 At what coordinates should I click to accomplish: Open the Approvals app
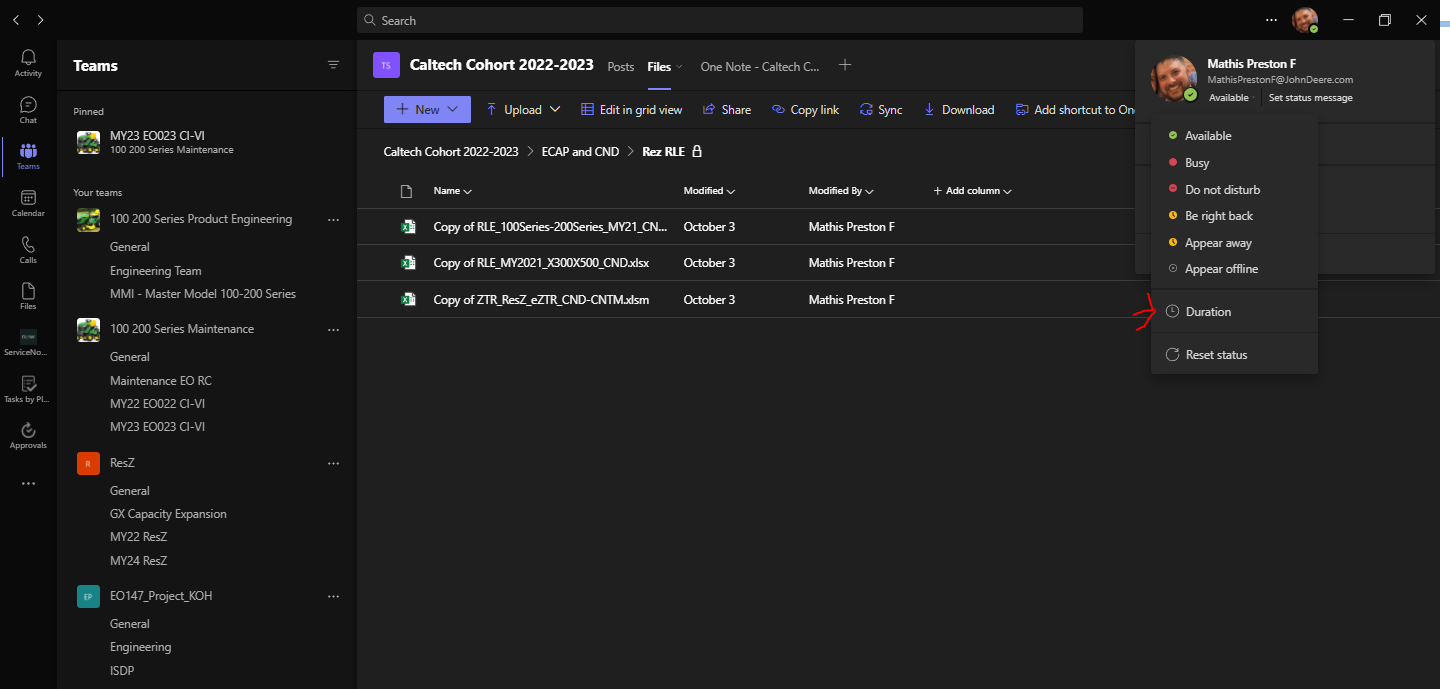coord(28,436)
